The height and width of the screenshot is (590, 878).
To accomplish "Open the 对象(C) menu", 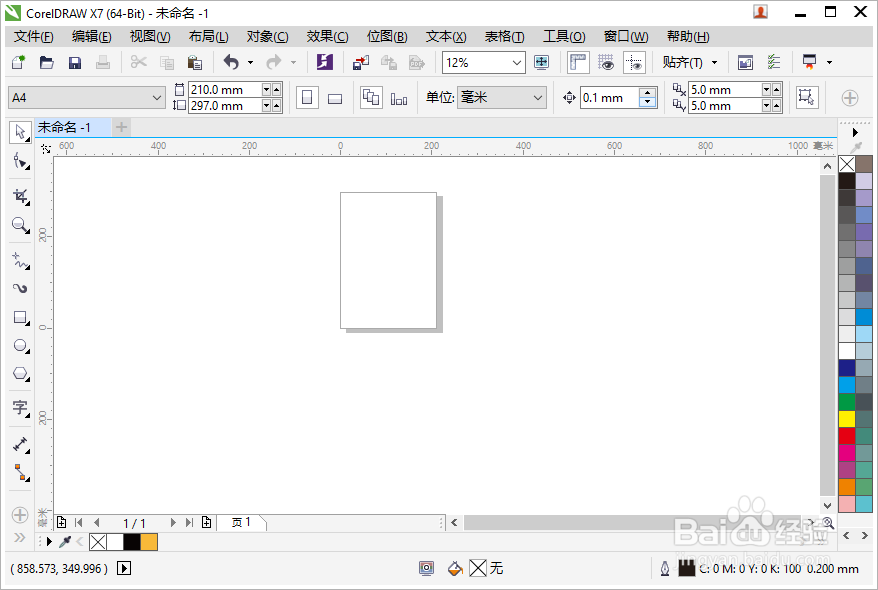I will [267, 36].
